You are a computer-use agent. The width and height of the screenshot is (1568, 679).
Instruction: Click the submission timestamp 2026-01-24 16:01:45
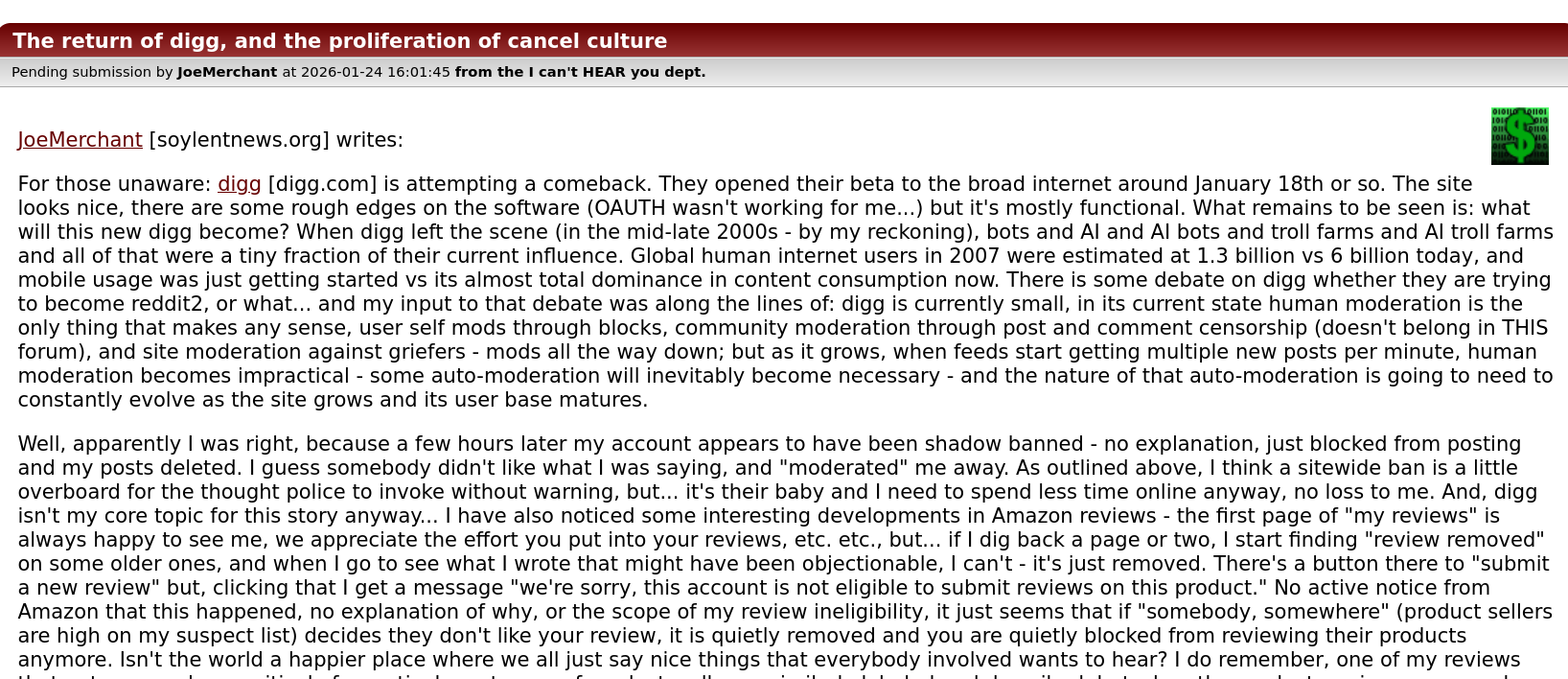click(375, 72)
